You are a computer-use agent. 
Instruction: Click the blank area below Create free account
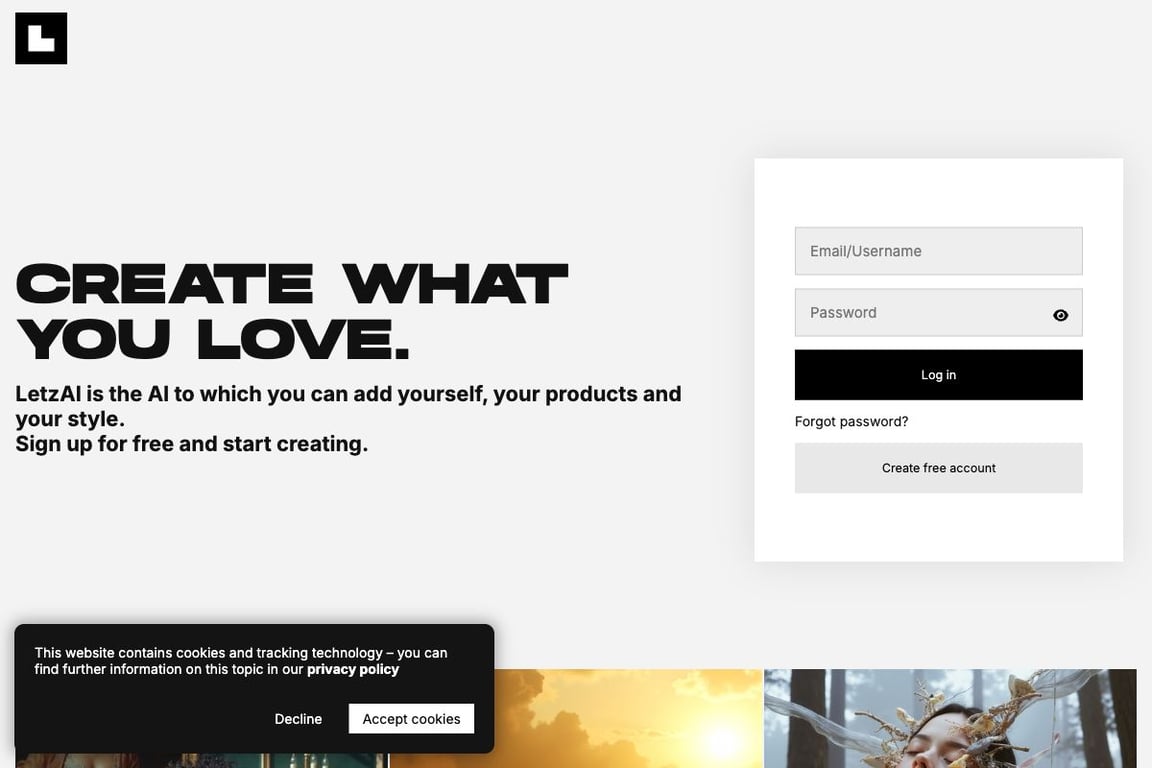(938, 527)
